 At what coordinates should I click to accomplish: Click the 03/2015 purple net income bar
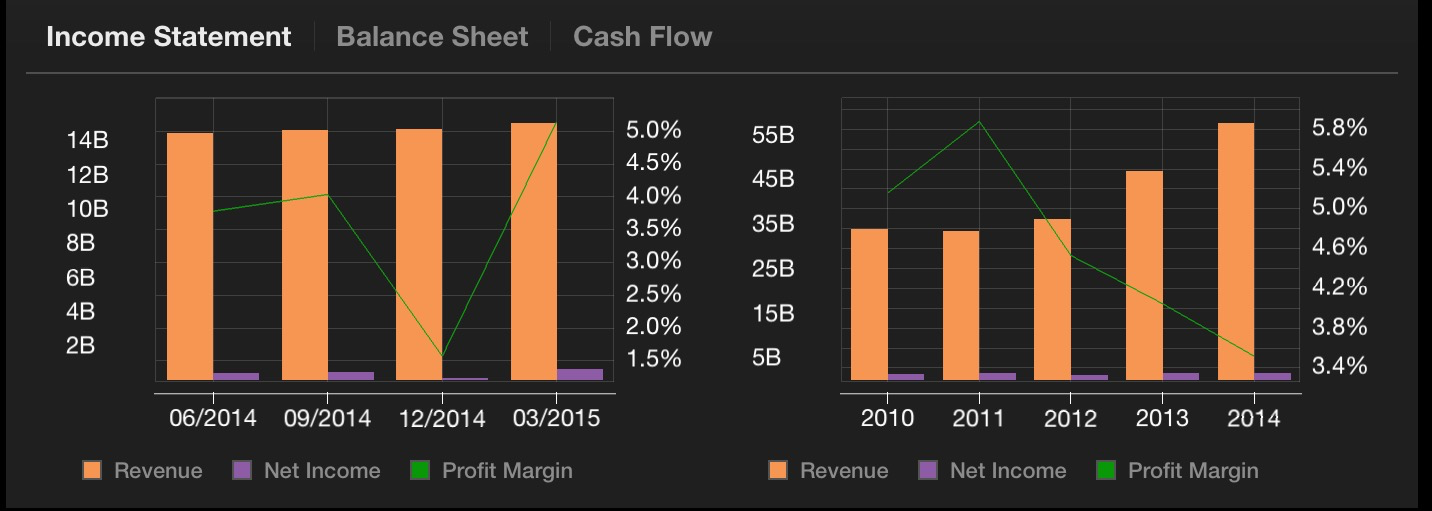[580, 374]
